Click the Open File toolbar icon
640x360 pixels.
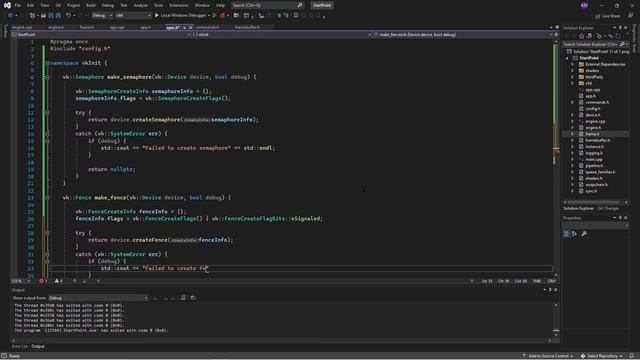[x=43, y=16]
